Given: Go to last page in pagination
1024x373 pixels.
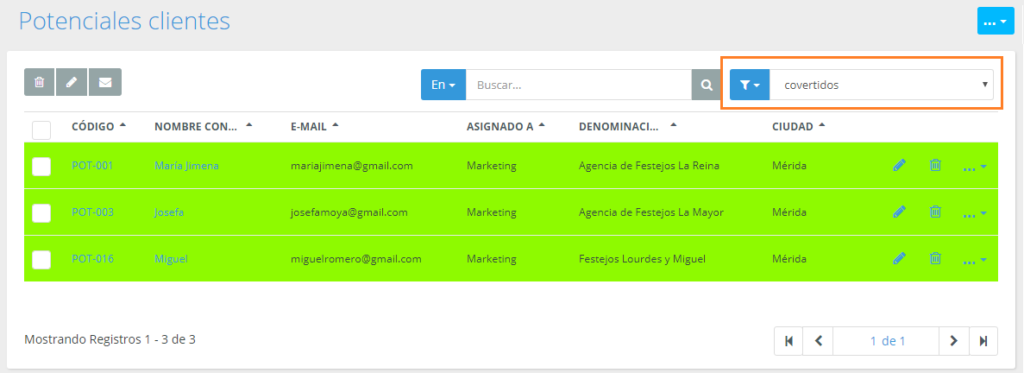Looking at the screenshot, I should (984, 341).
